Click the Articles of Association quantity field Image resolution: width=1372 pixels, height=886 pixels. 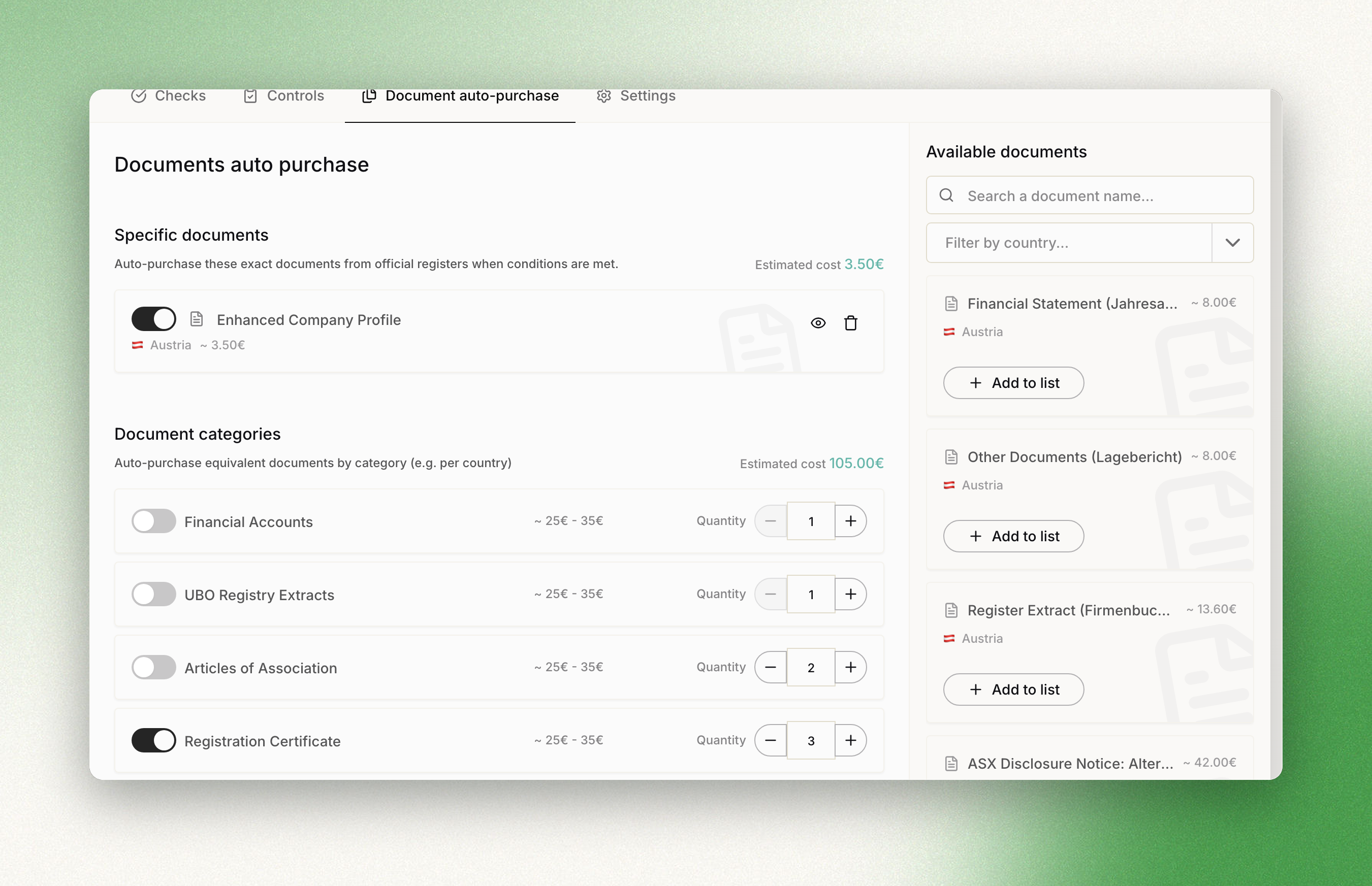coord(811,667)
